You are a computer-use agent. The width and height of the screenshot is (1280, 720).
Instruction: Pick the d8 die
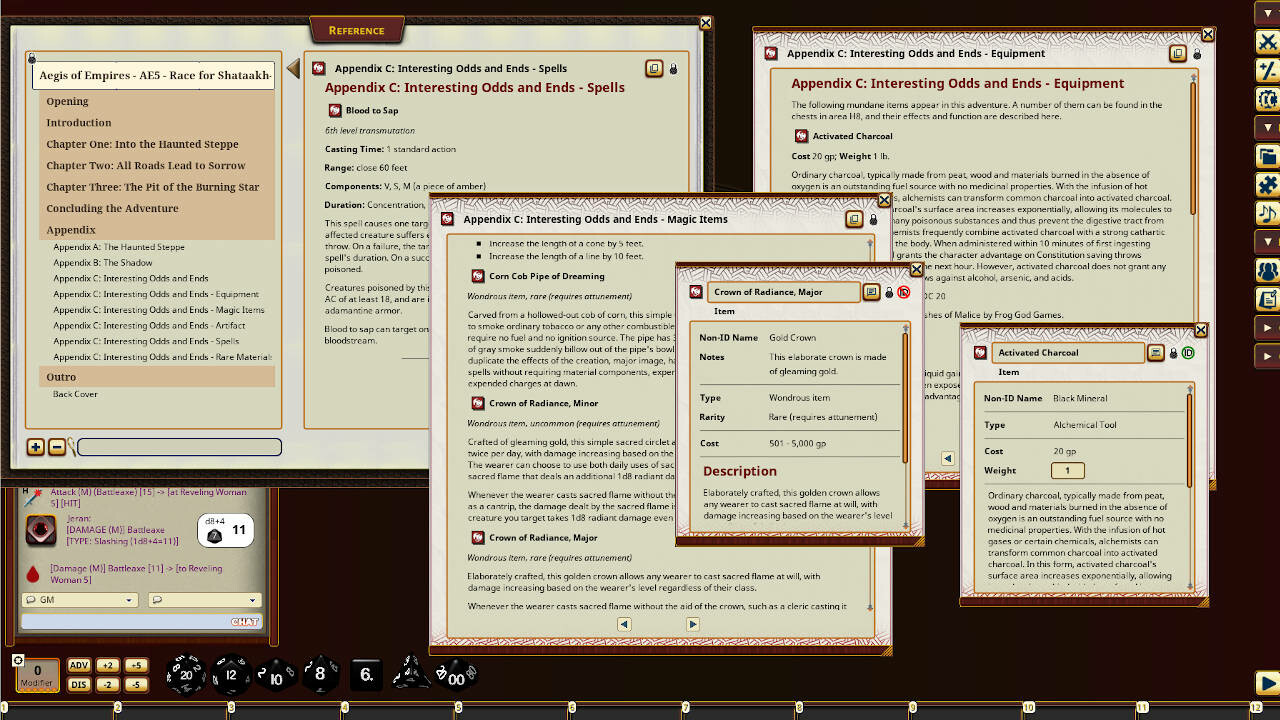click(320, 674)
